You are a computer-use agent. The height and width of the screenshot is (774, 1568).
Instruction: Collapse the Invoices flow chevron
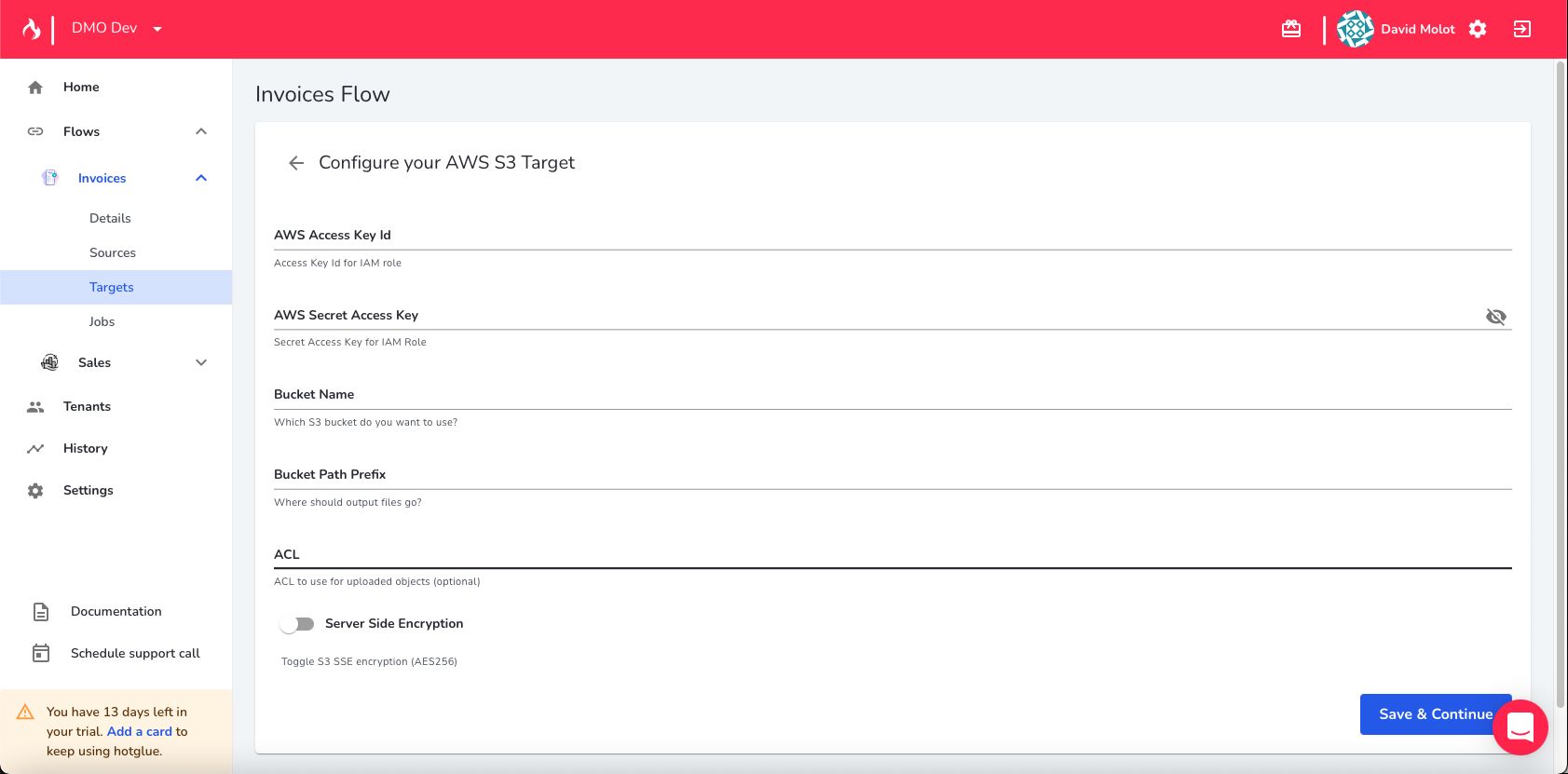(201, 178)
